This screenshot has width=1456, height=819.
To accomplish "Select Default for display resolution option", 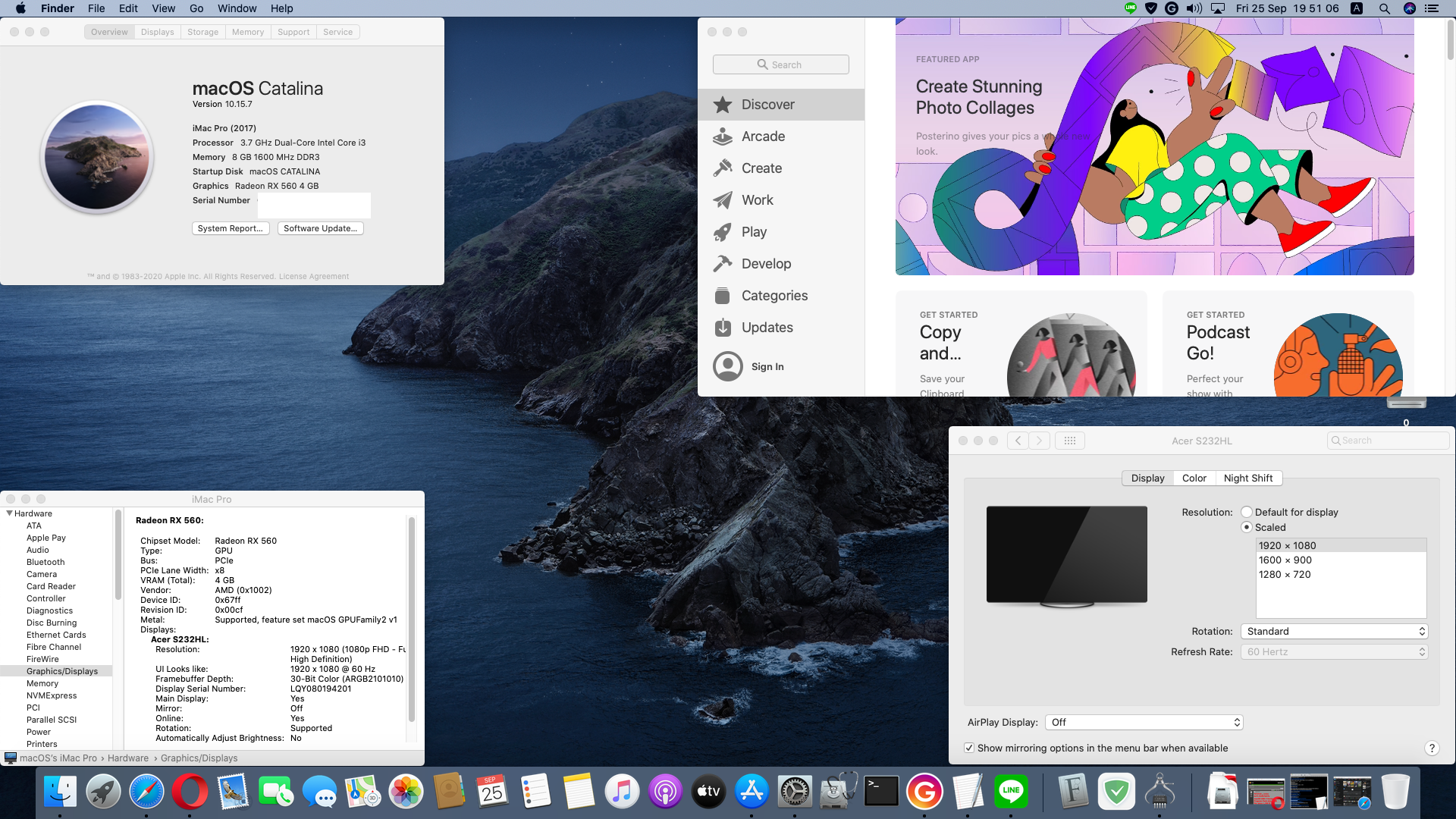I will [1247, 513].
